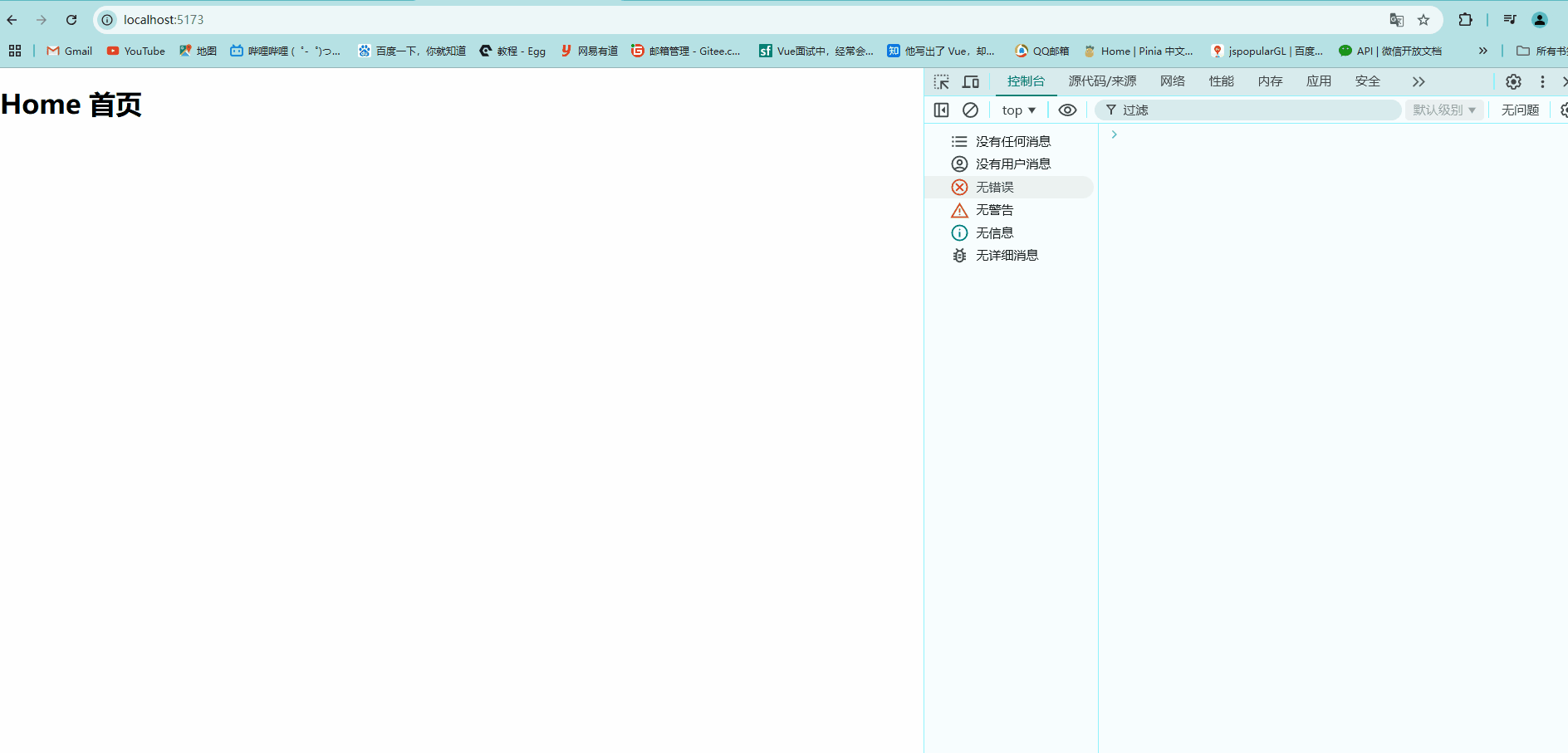
Task: Select the 无警告 sidebar row
Action: pos(1010,210)
